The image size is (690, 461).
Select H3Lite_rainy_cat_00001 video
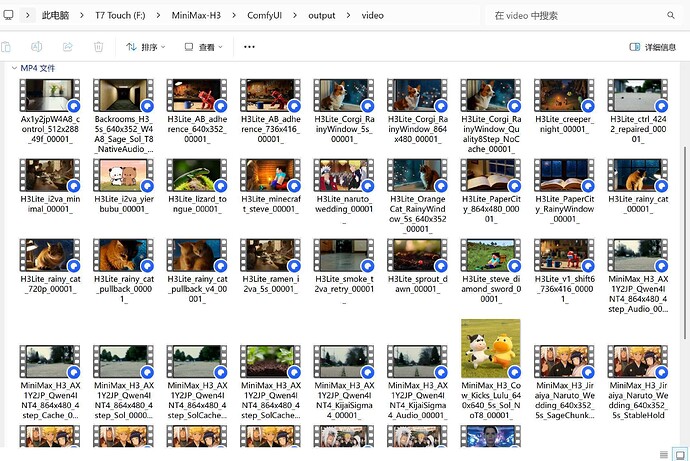638,186
